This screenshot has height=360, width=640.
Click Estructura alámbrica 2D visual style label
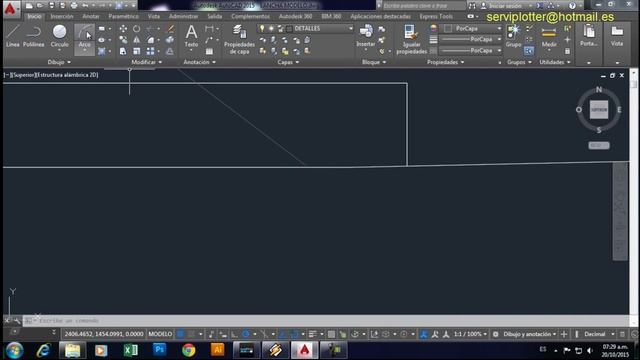pos(68,75)
